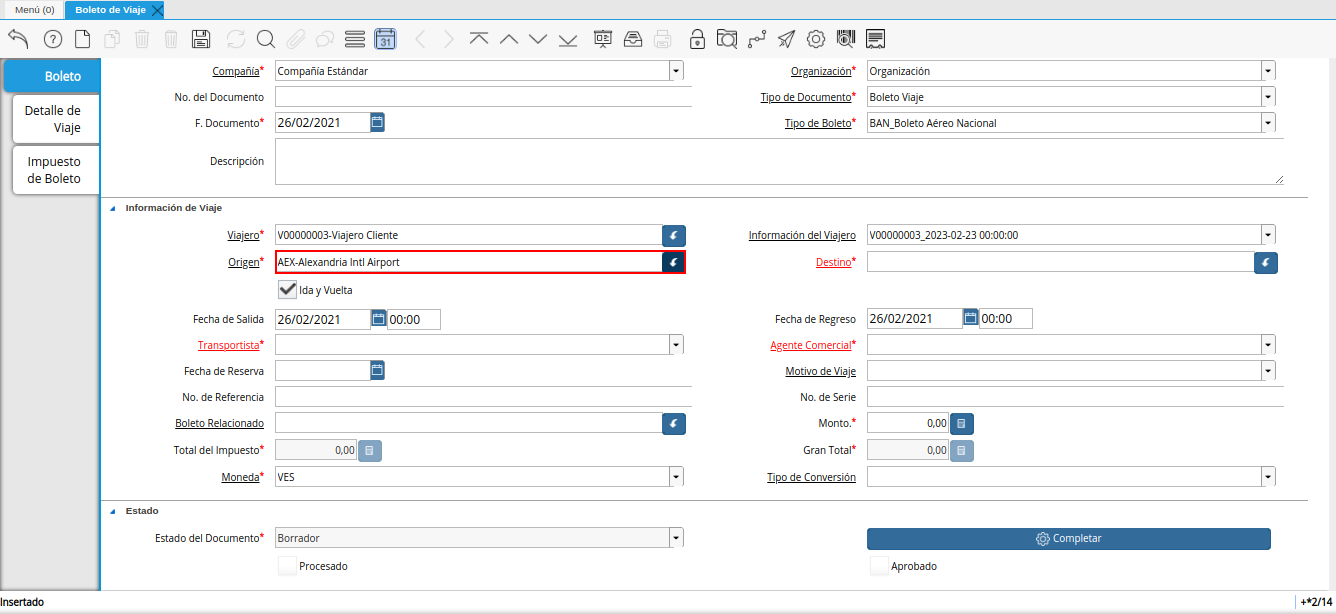Open the magnifier search records icon
The width and height of the screenshot is (1336, 614).
point(265,39)
